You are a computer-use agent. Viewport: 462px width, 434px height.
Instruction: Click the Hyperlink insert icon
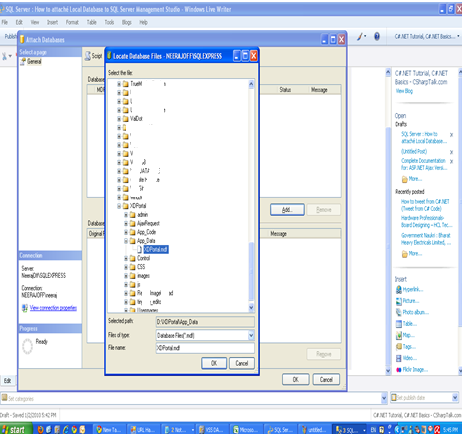click(399, 289)
